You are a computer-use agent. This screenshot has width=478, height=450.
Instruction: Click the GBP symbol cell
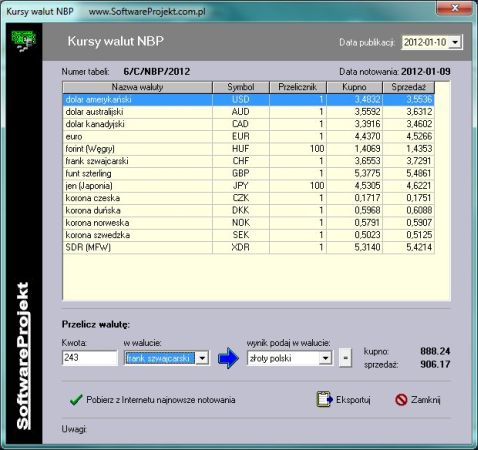coord(241,173)
